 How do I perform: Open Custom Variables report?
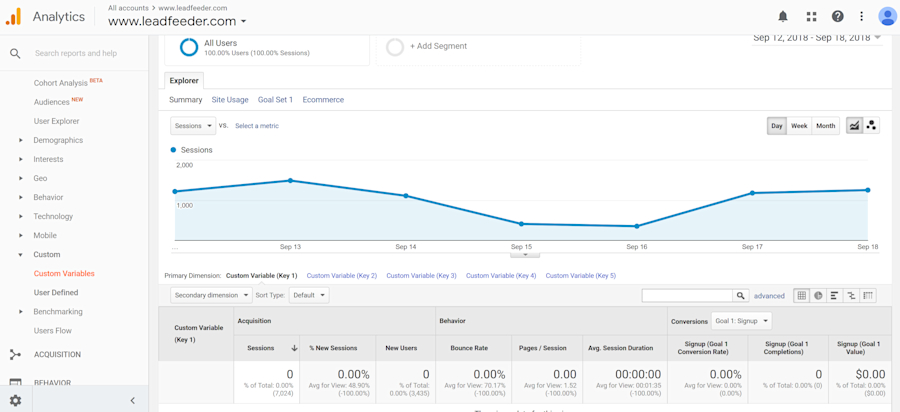pos(64,274)
